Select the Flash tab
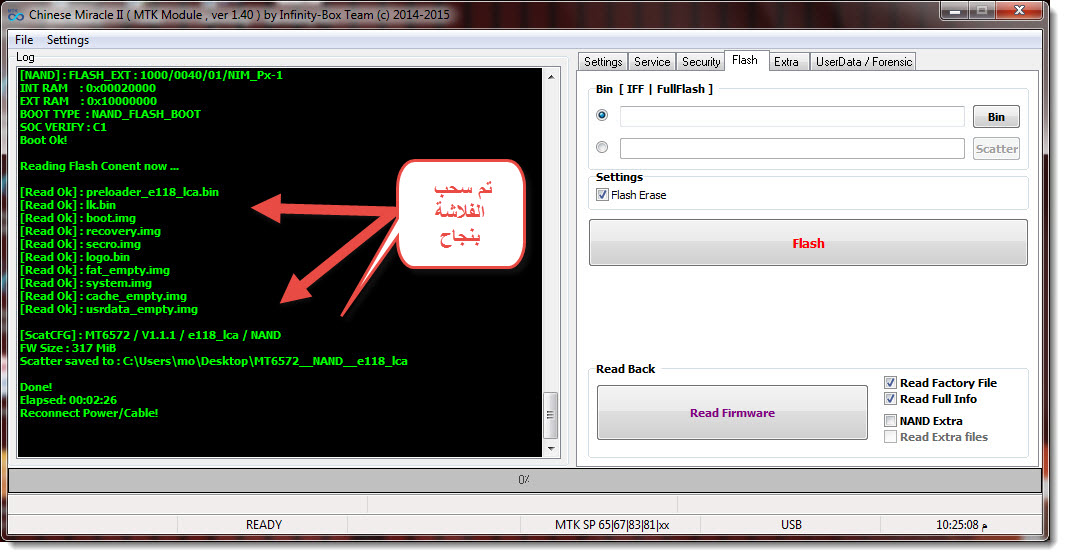Screen dimensions: 1065x557 (x=745, y=60)
